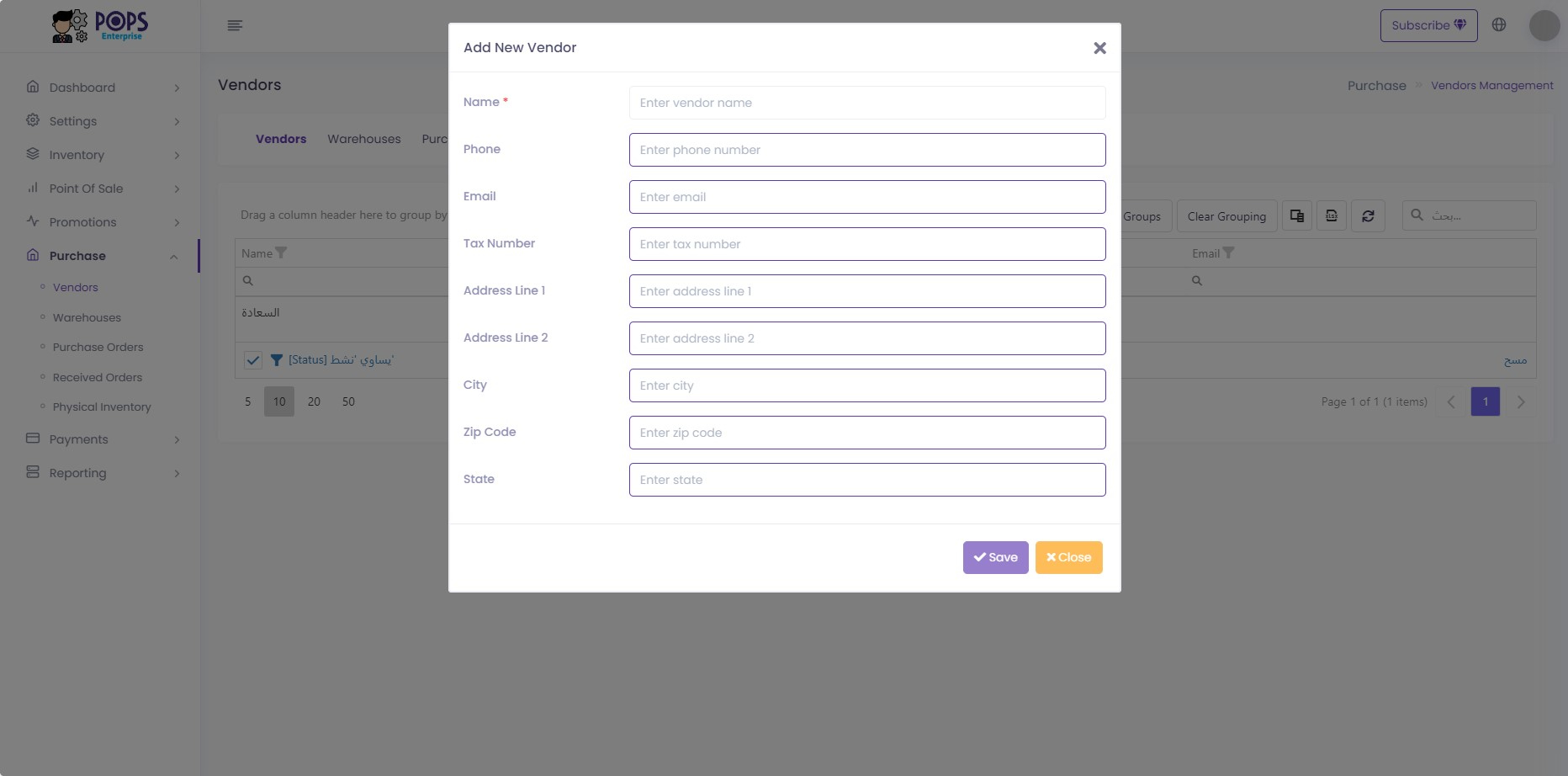Expand the Payments sidebar menu
This screenshot has width=1568, height=776.
click(103, 439)
